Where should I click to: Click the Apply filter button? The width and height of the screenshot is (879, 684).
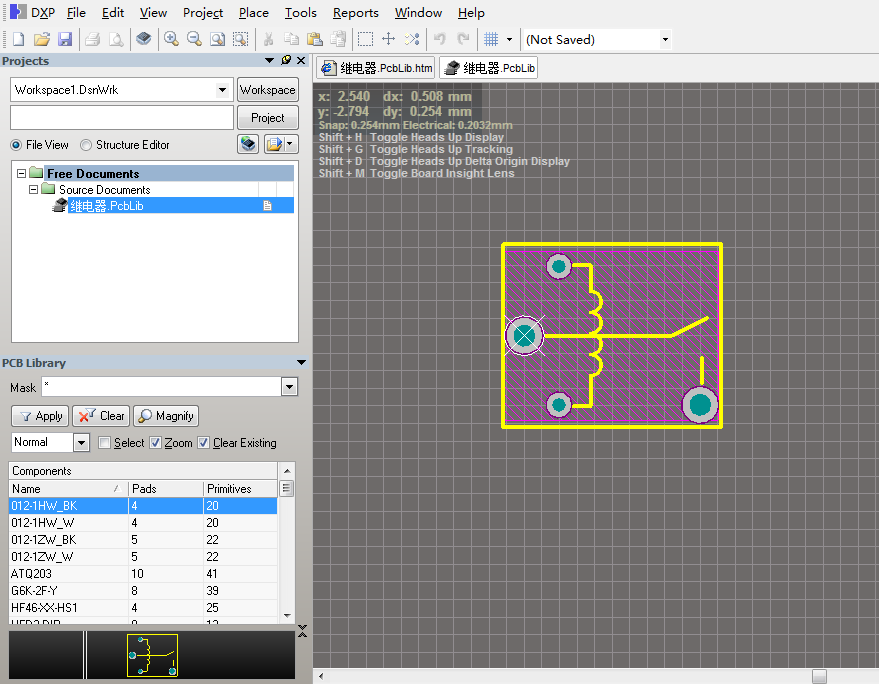[40, 416]
